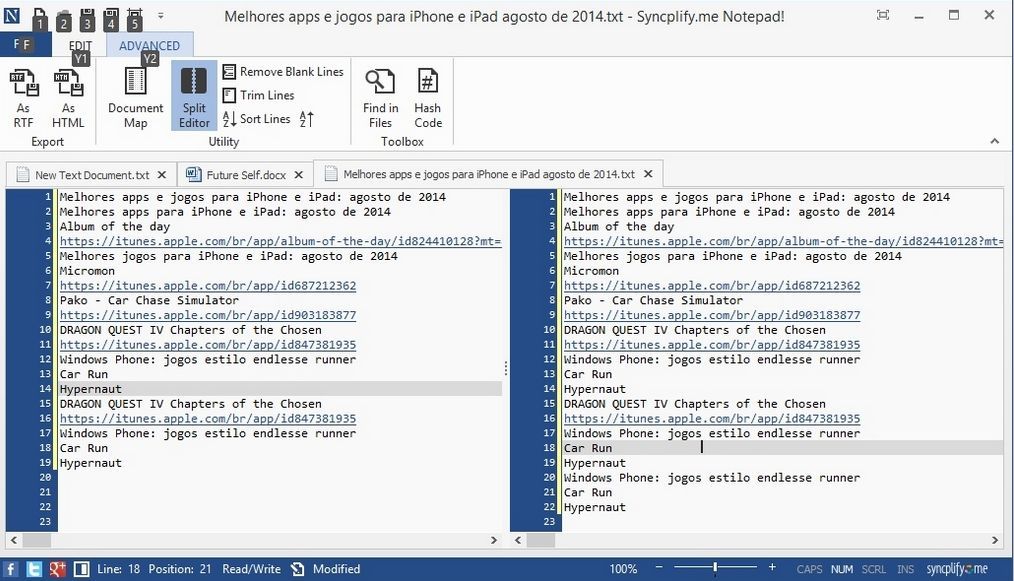1014x581 pixels.
Task: Click the zoom slider handle
Action: 715,567
